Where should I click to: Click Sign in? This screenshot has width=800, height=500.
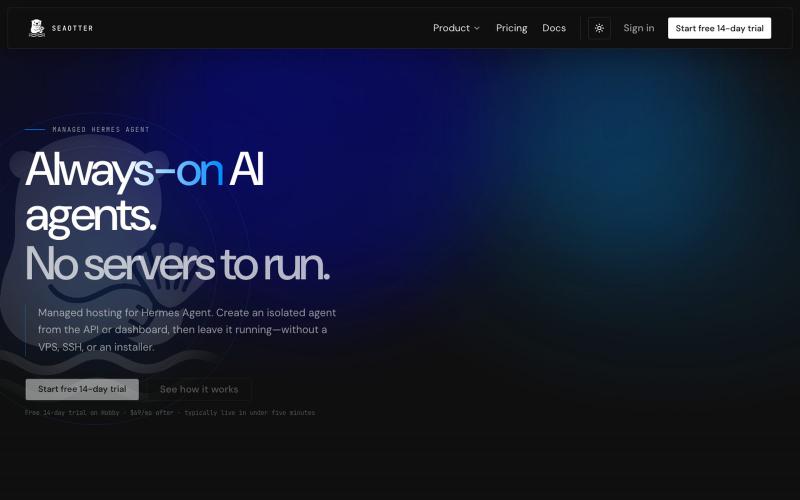638,28
